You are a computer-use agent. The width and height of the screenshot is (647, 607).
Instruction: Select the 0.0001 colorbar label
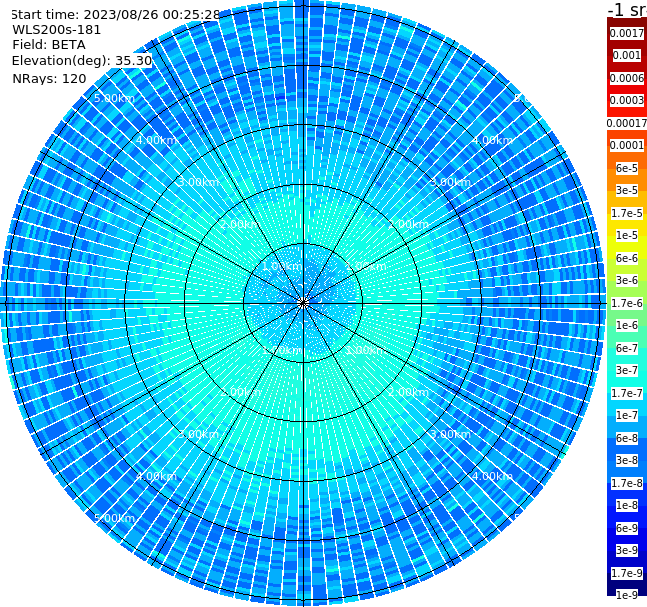point(627,145)
